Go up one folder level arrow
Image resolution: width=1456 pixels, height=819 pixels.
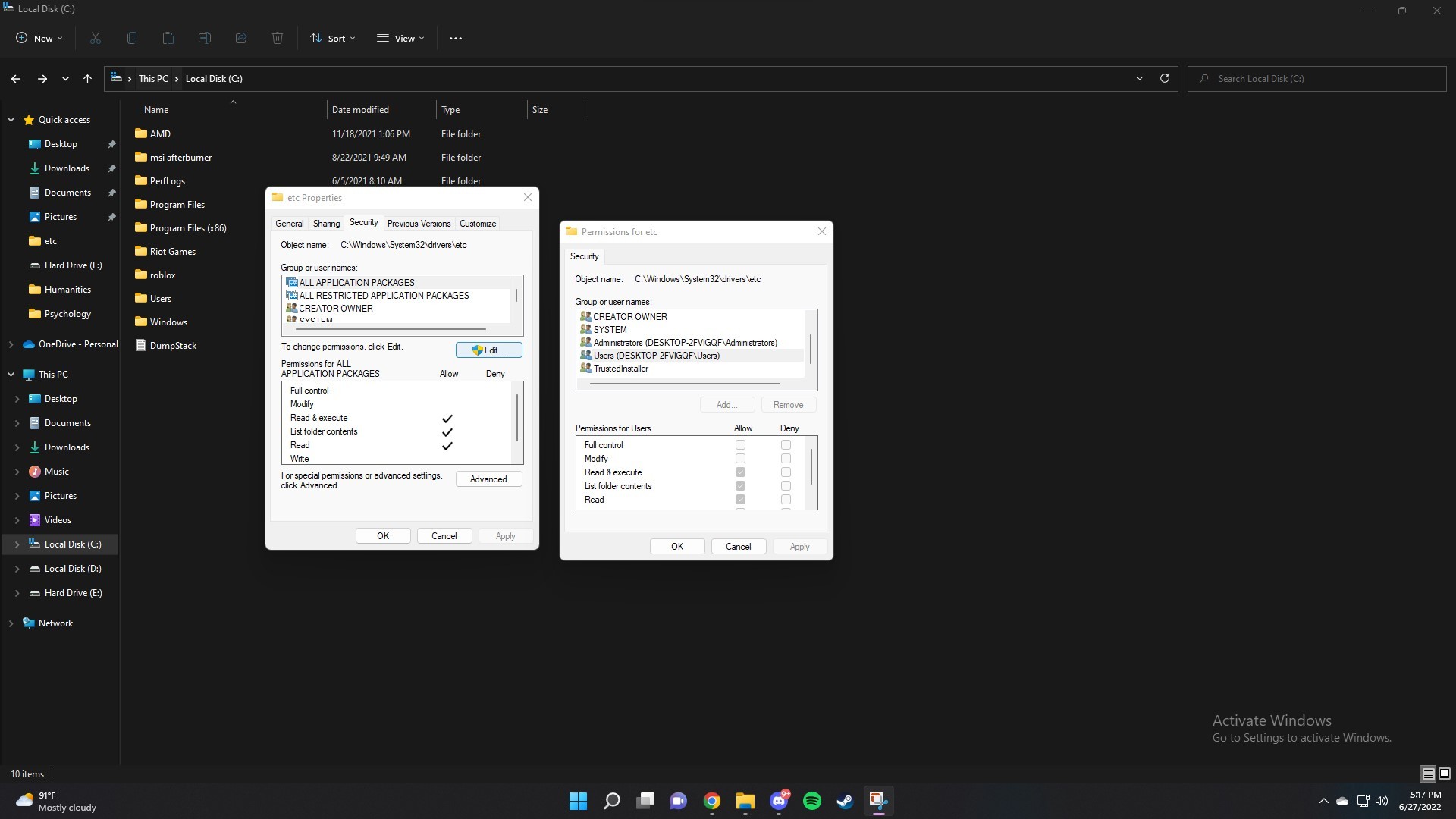coord(87,78)
